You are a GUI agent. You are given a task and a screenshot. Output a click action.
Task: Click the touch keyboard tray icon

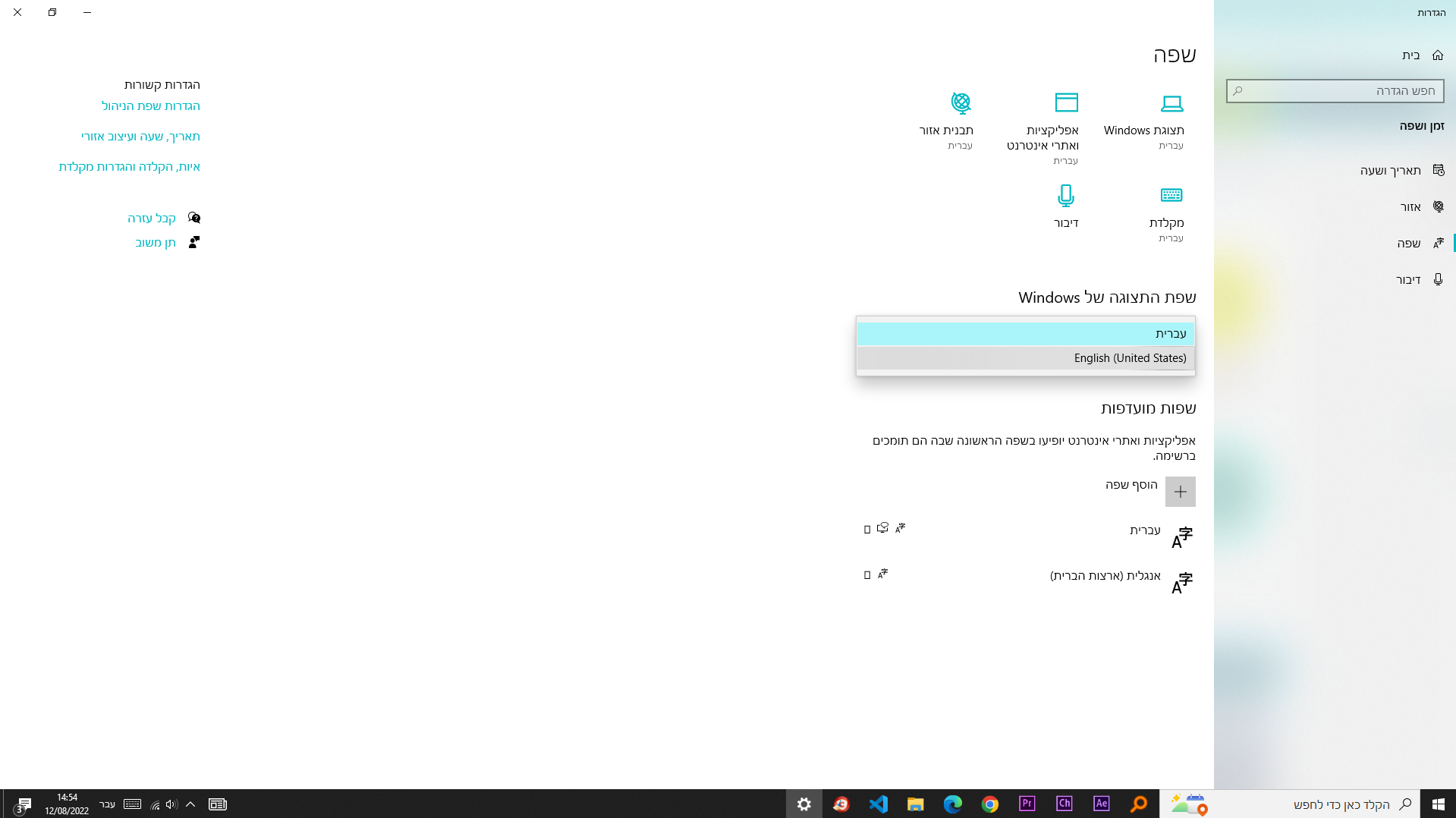click(x=132, y=804)
